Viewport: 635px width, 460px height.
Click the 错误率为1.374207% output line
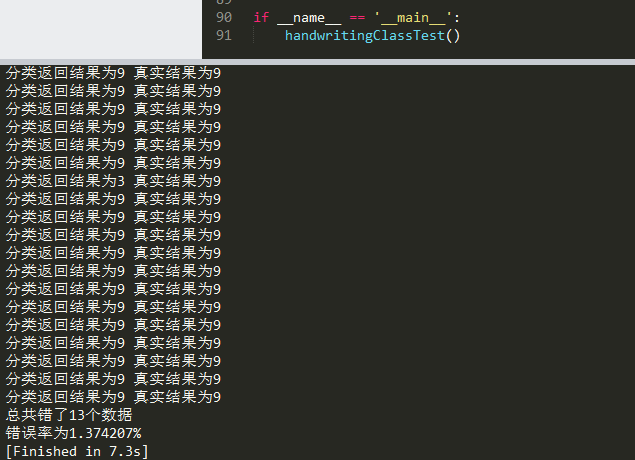pos(73,433)
